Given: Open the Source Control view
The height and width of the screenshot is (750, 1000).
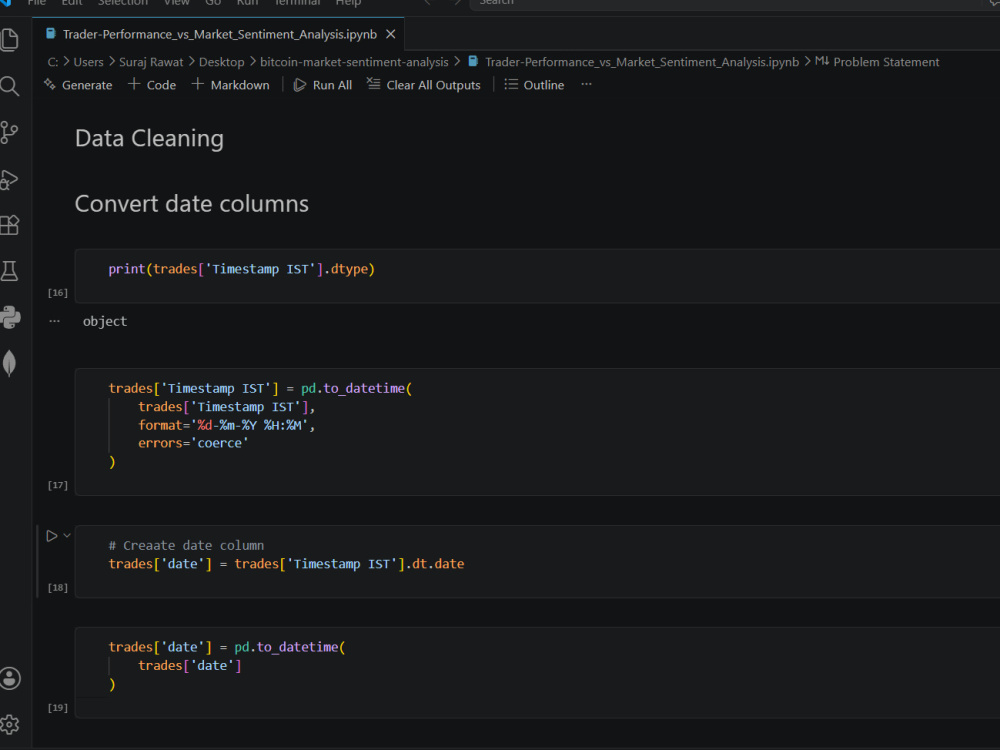Looking at the screenshot, I should coord(10,133).
